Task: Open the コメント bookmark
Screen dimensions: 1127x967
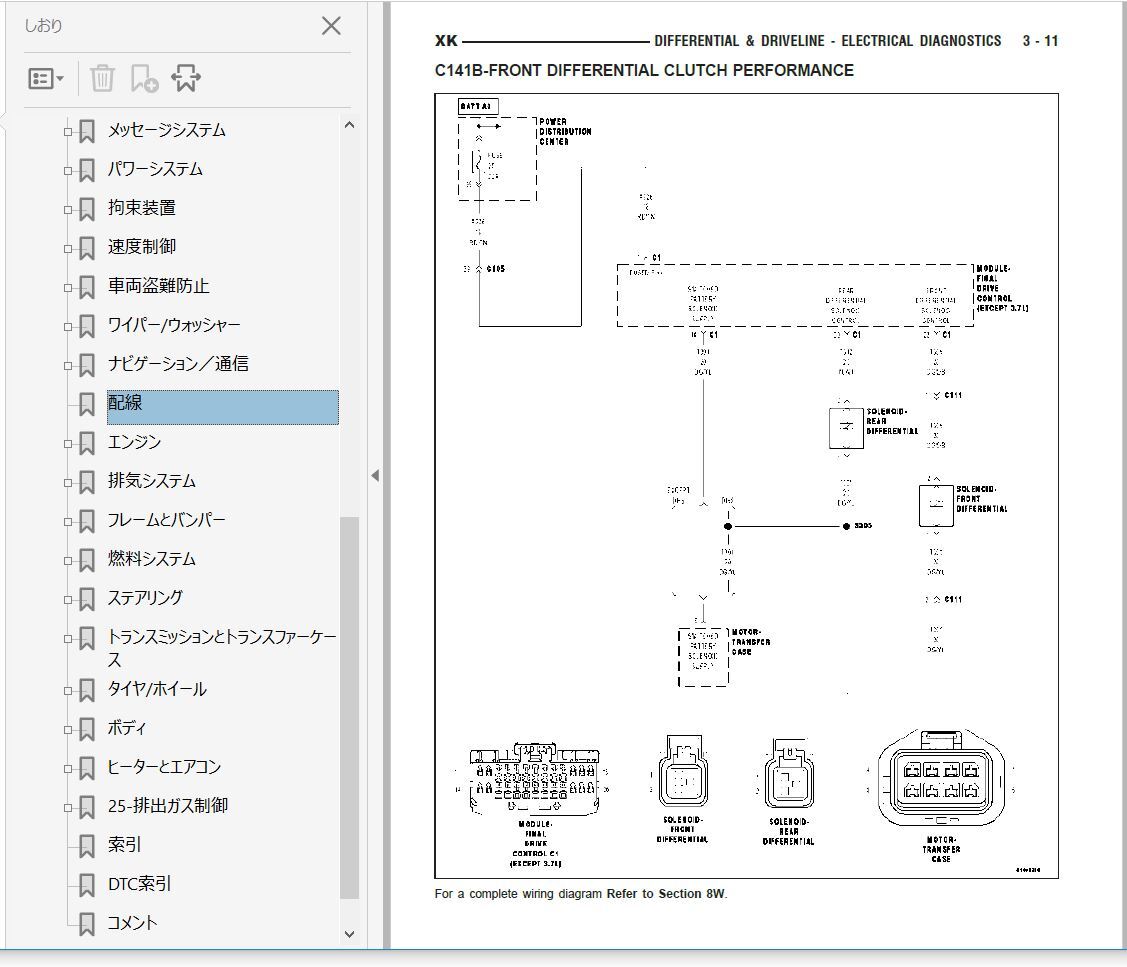Action: click(x=132, y=922)
